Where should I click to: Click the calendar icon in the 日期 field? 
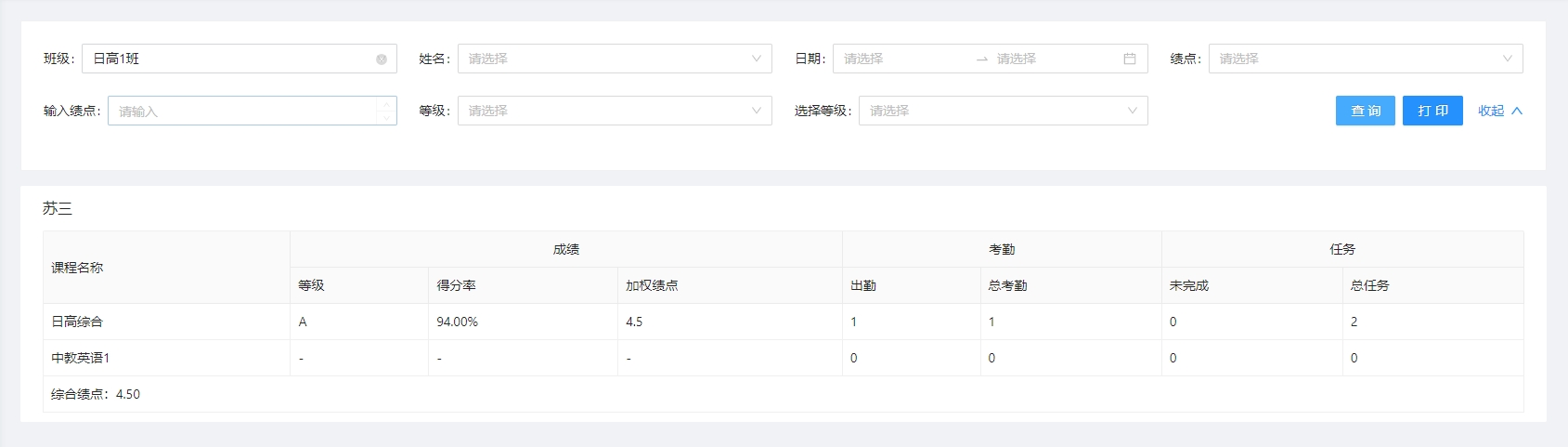1129,59
